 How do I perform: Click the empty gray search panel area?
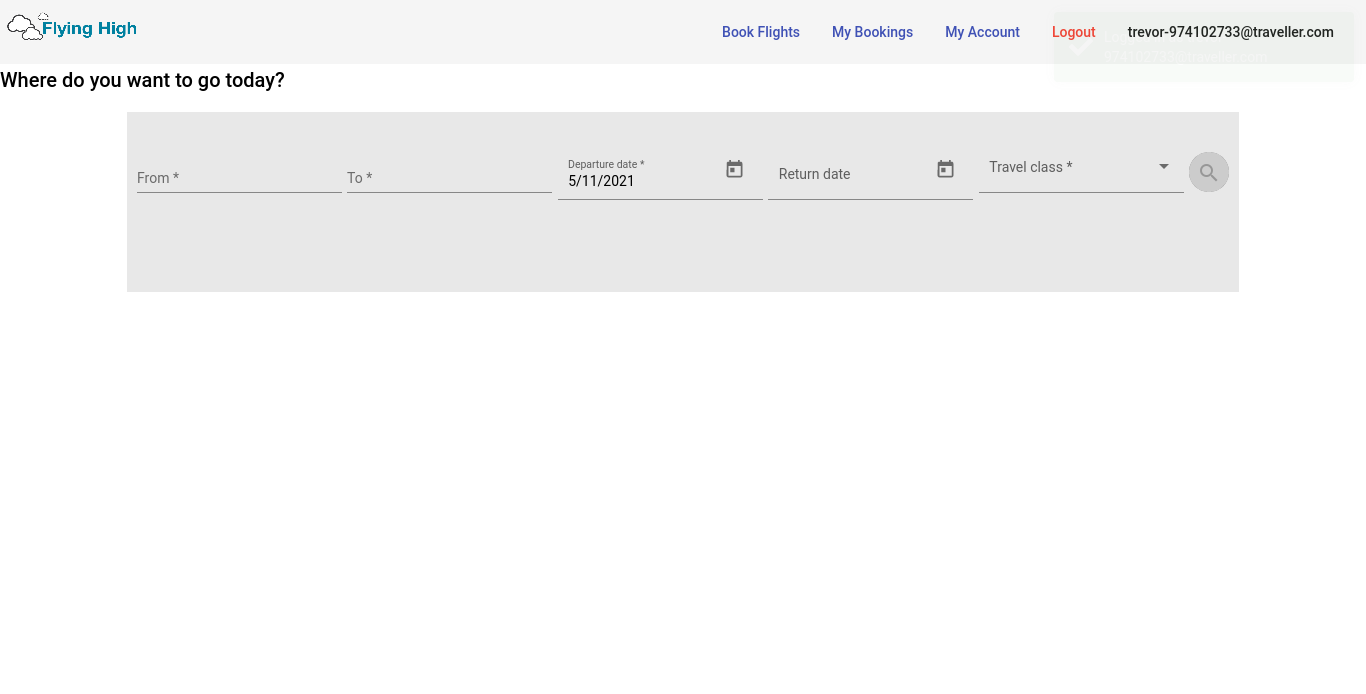(682, 248)
